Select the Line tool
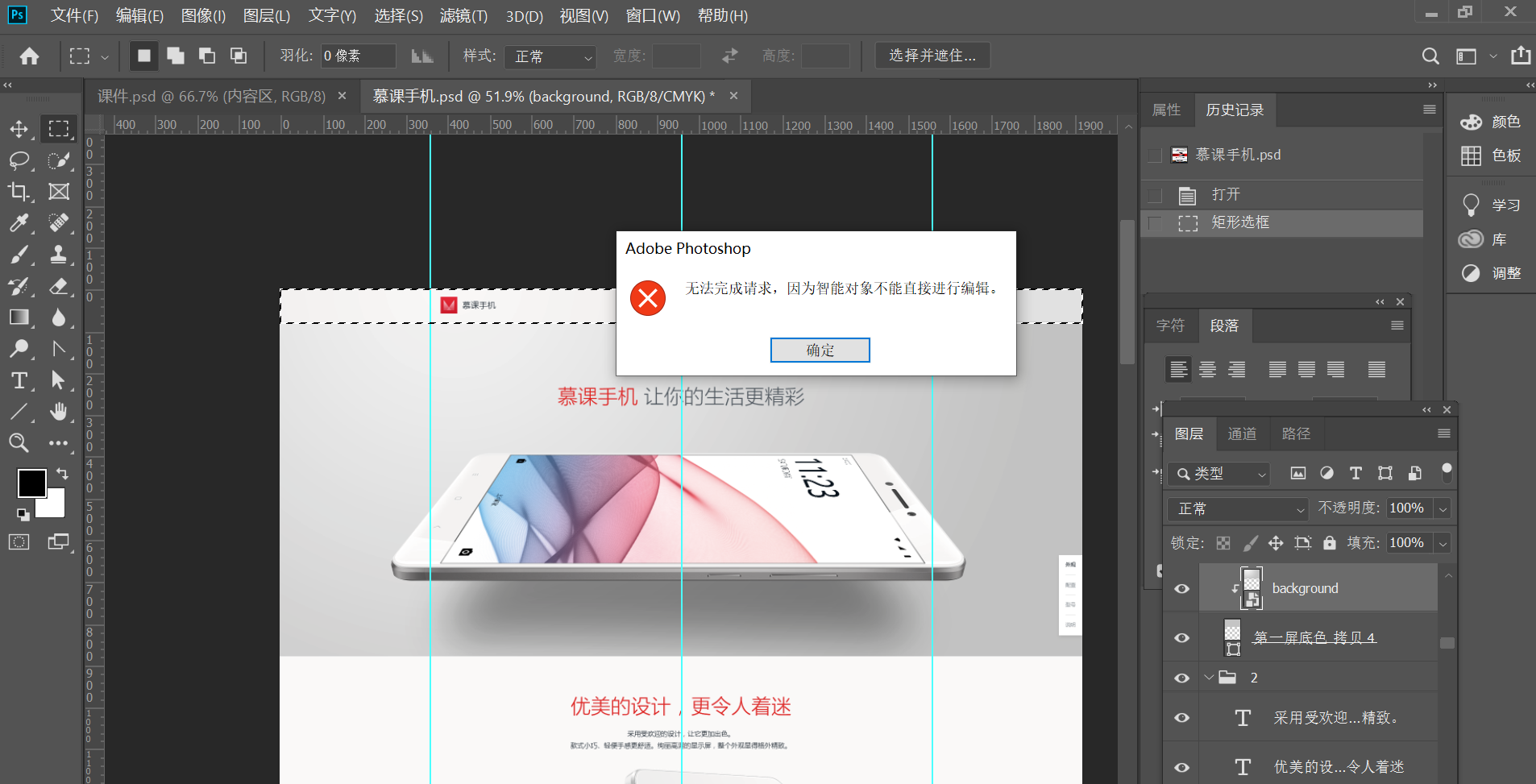Image resolution: width=1536 pixels, height=784 pixels. [x=19, y=412]
